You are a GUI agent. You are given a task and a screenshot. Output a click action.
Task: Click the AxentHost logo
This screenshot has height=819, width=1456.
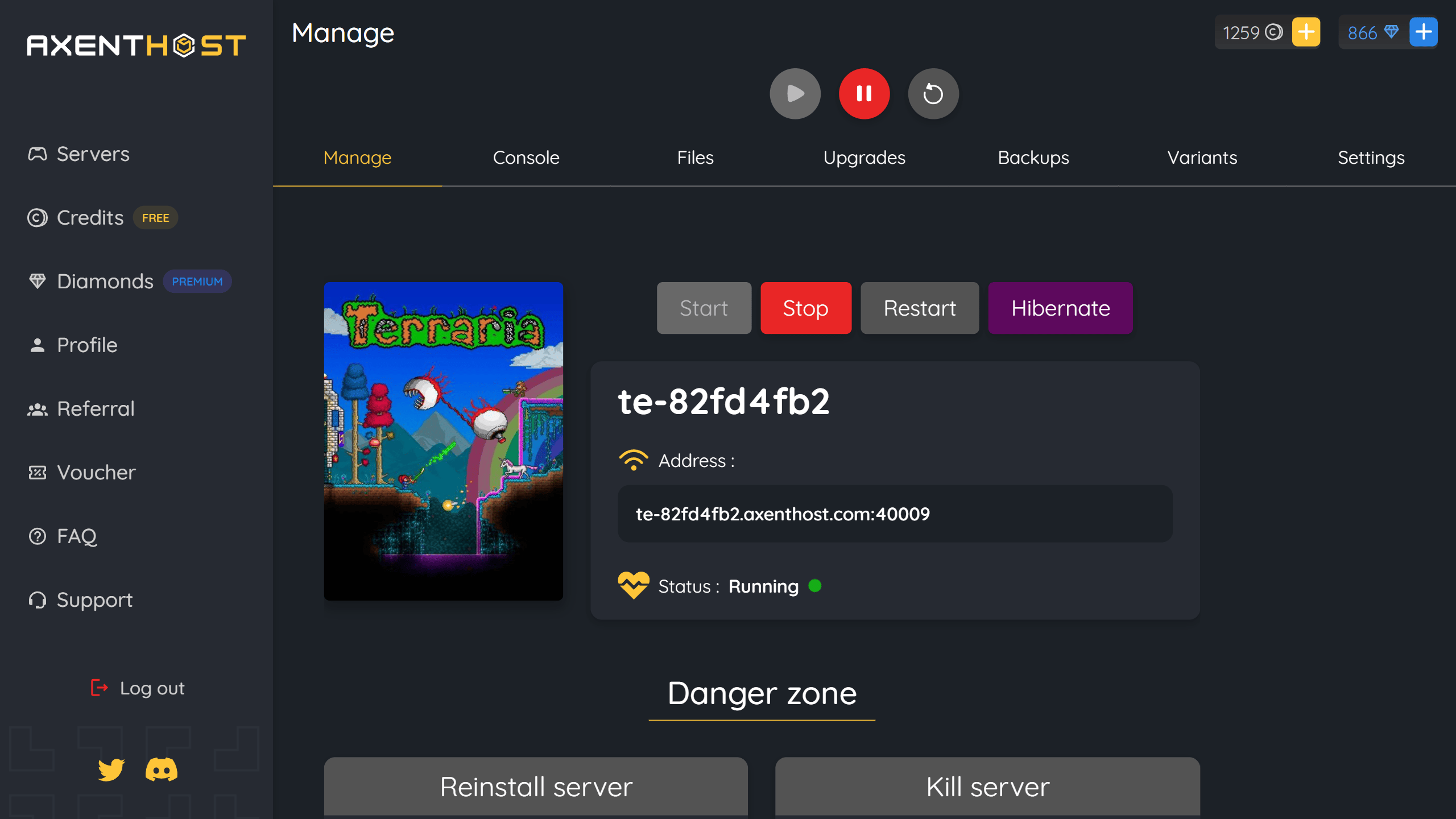[x=136, y=44]
